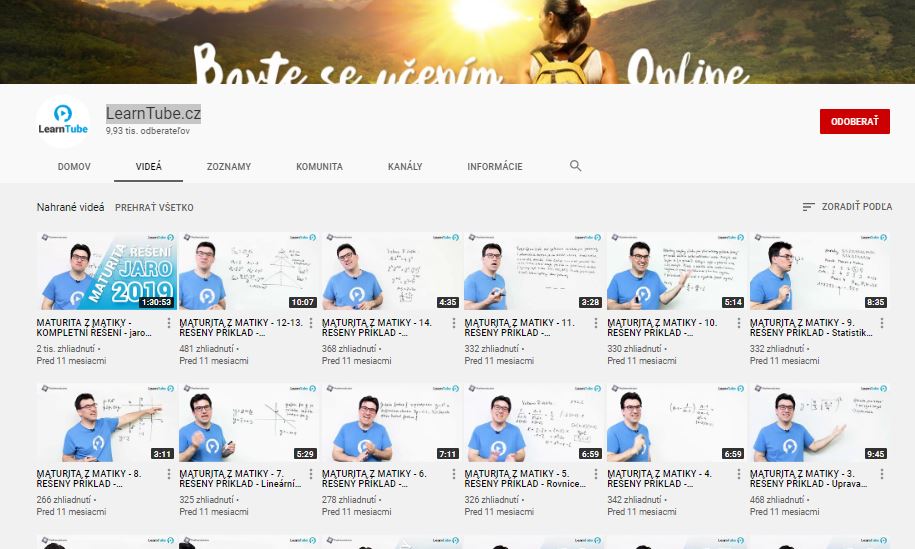
Task: Click the 468 zhliadnutí text
Action: (777, 499)
